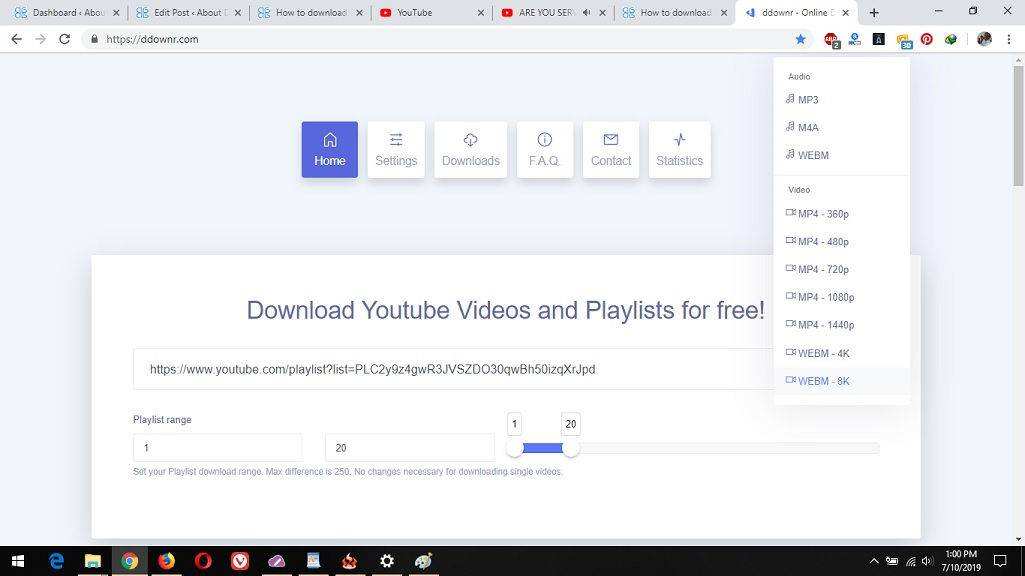
Task: Open the Settings page button
Action: pos(396,150)
